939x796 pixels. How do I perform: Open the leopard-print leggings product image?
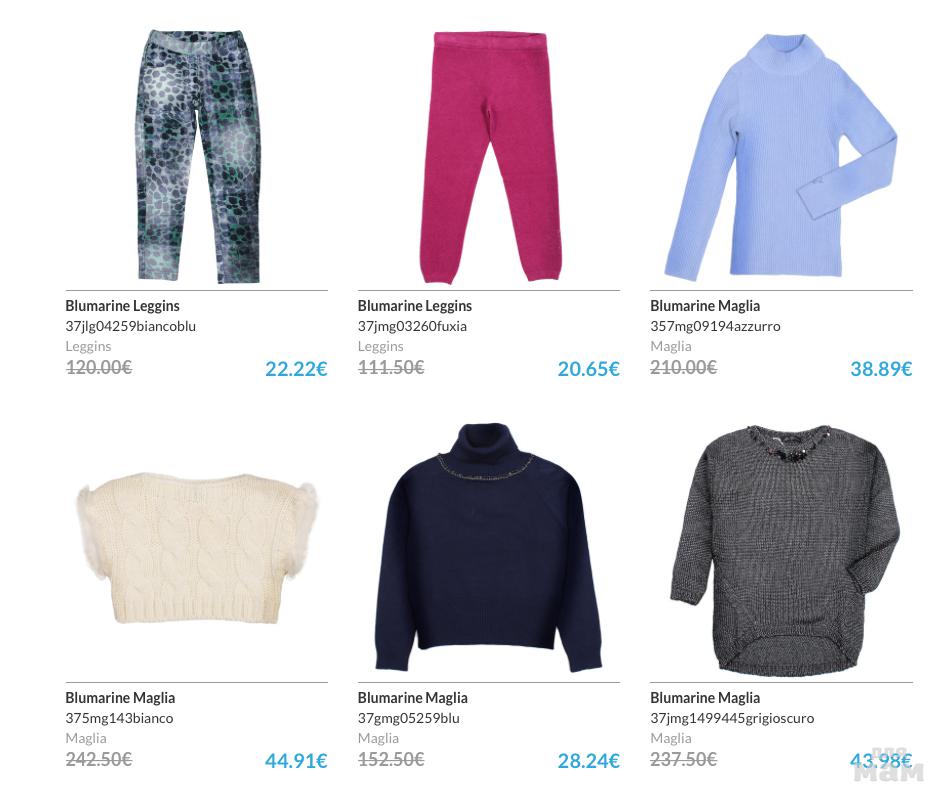pyautogui.click(x=199, y=156)
